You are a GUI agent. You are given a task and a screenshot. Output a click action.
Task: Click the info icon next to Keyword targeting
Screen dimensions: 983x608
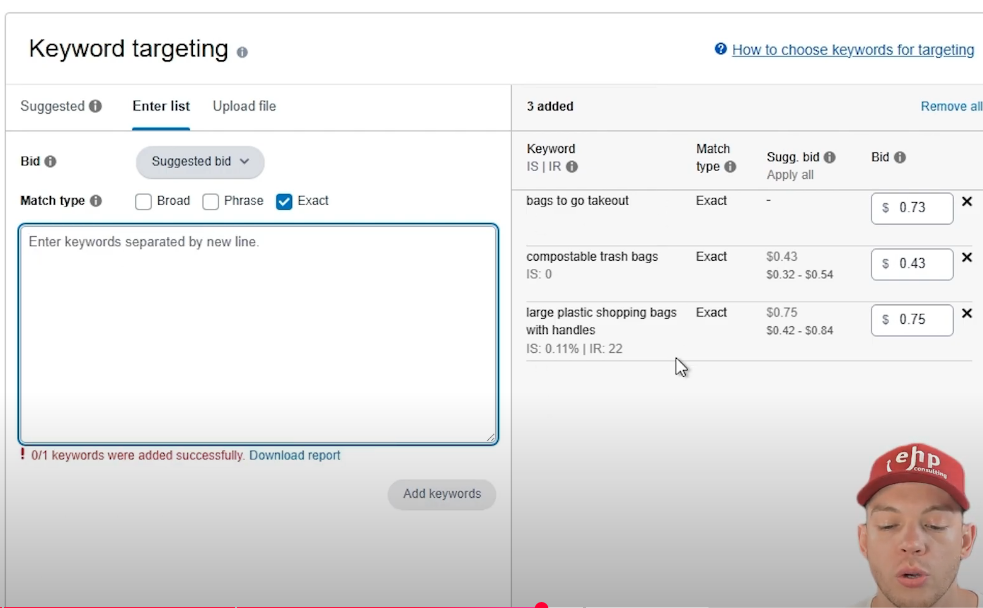click(241, 51)
